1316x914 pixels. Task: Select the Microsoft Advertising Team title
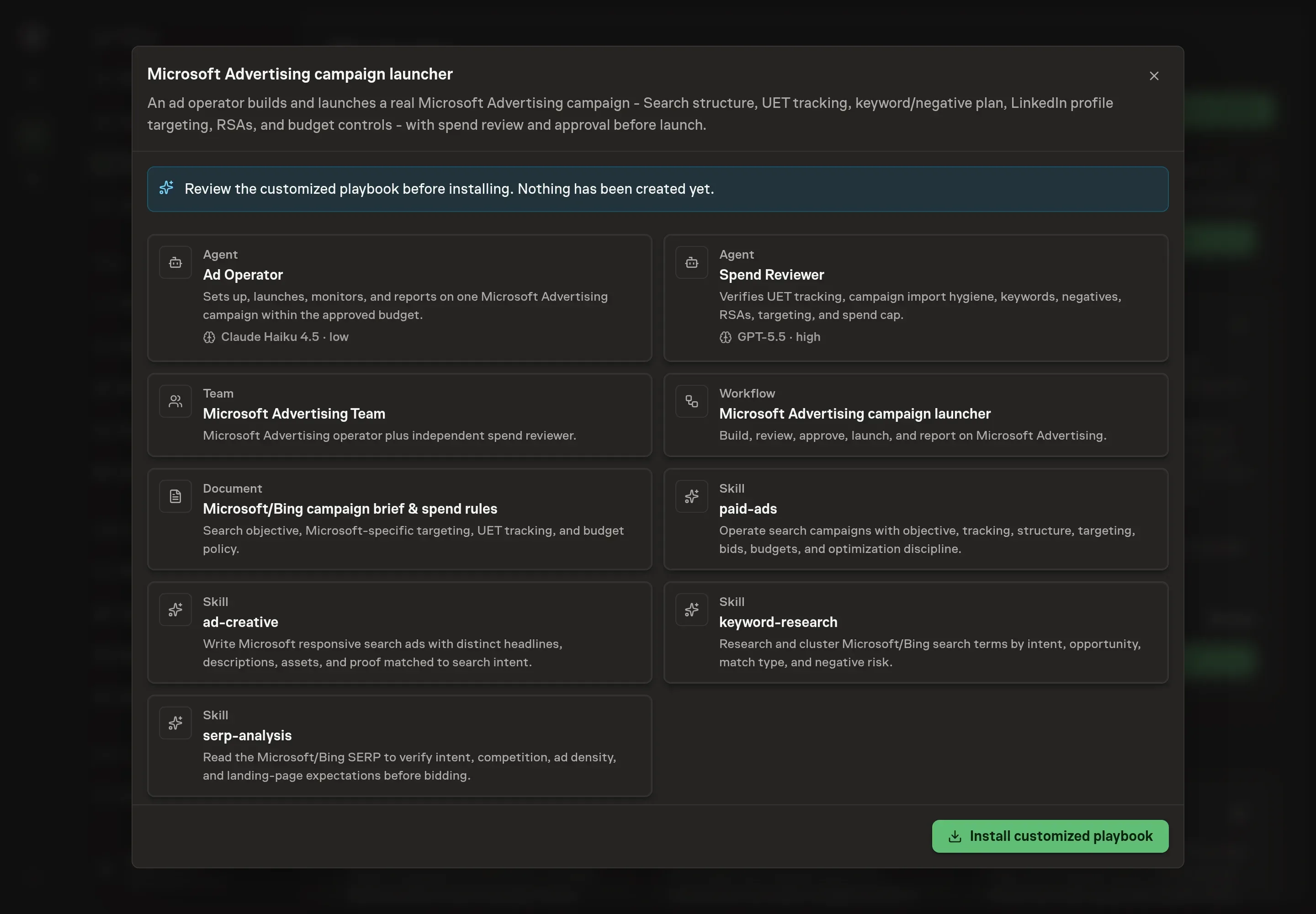pos(294,414)
